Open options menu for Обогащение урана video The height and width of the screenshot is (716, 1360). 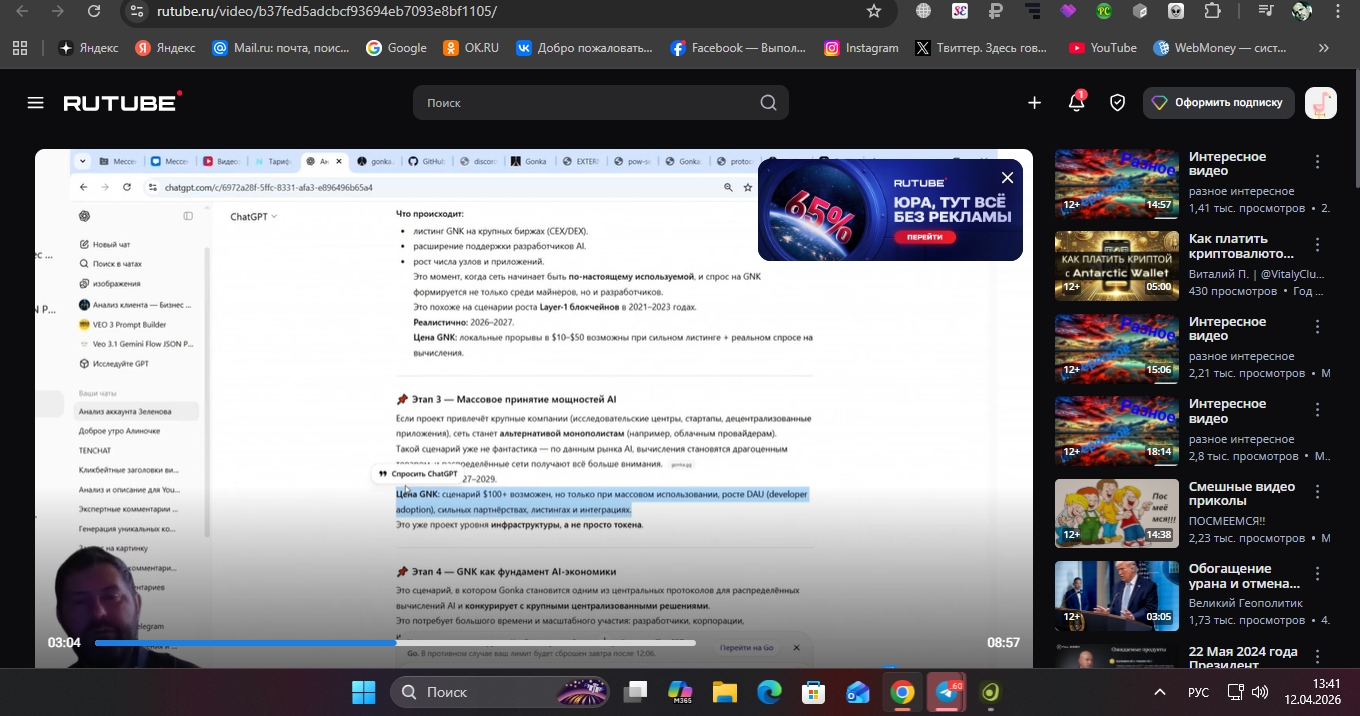point(1318,574)
